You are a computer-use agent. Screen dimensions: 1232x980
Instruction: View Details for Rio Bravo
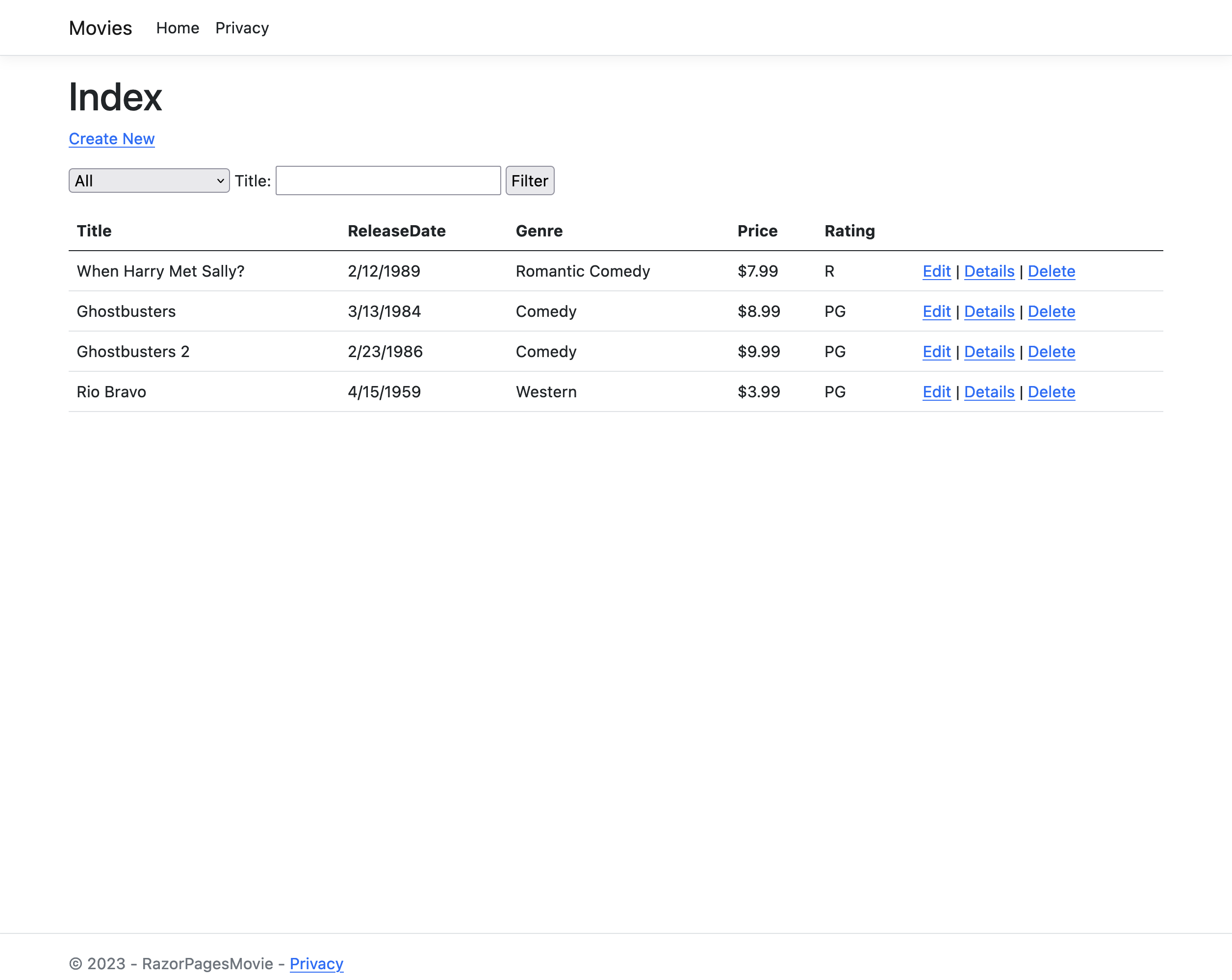989,392
